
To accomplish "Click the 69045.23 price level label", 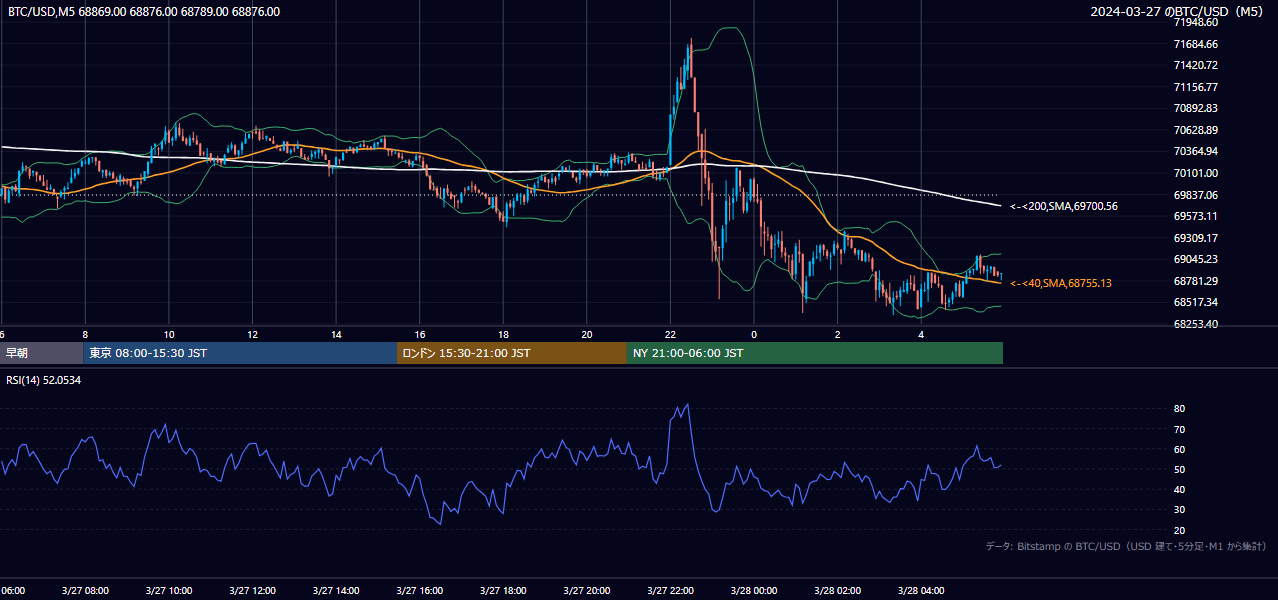I will (1196, 259).
